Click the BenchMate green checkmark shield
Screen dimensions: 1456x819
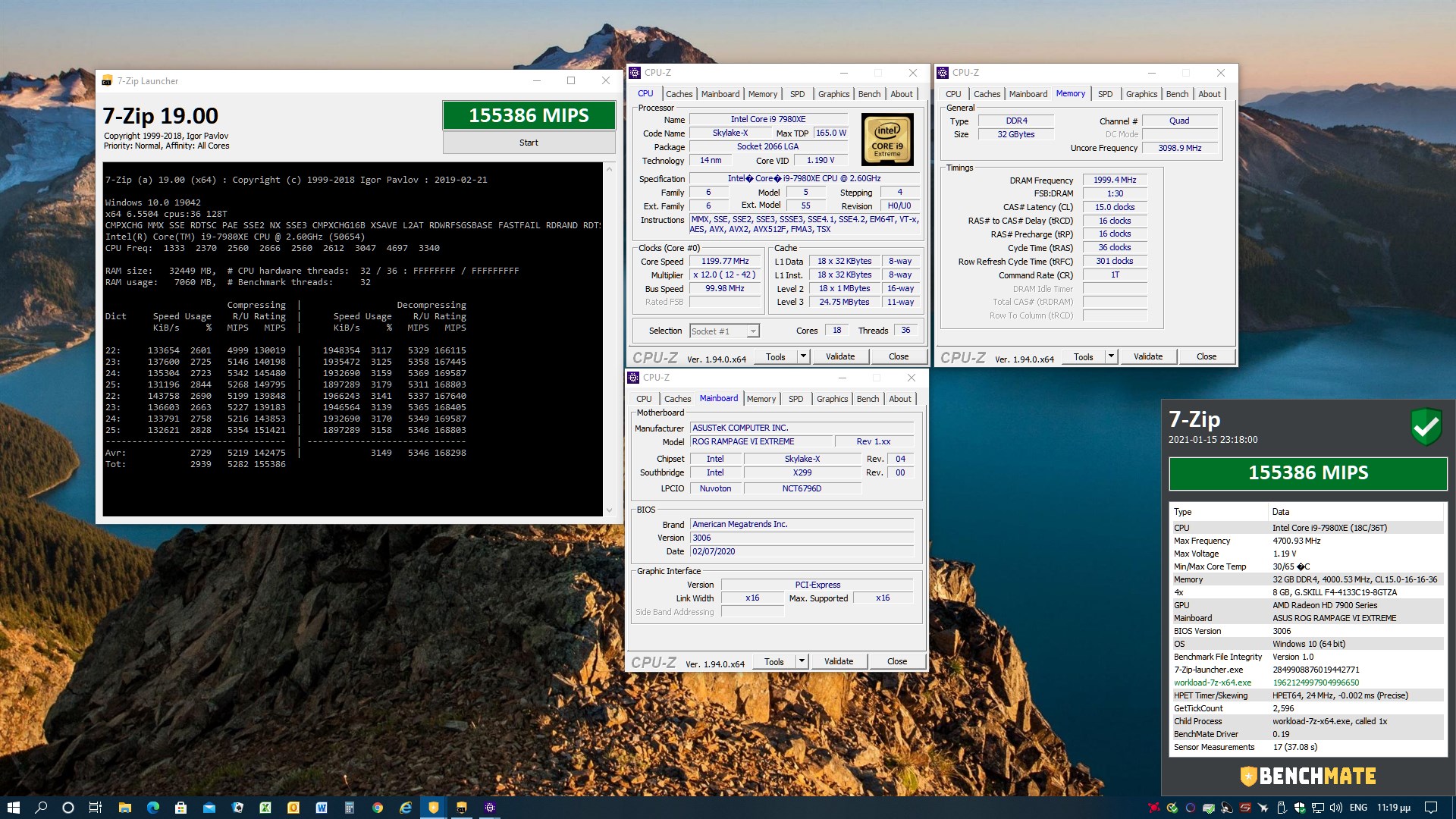(1426, 427)
